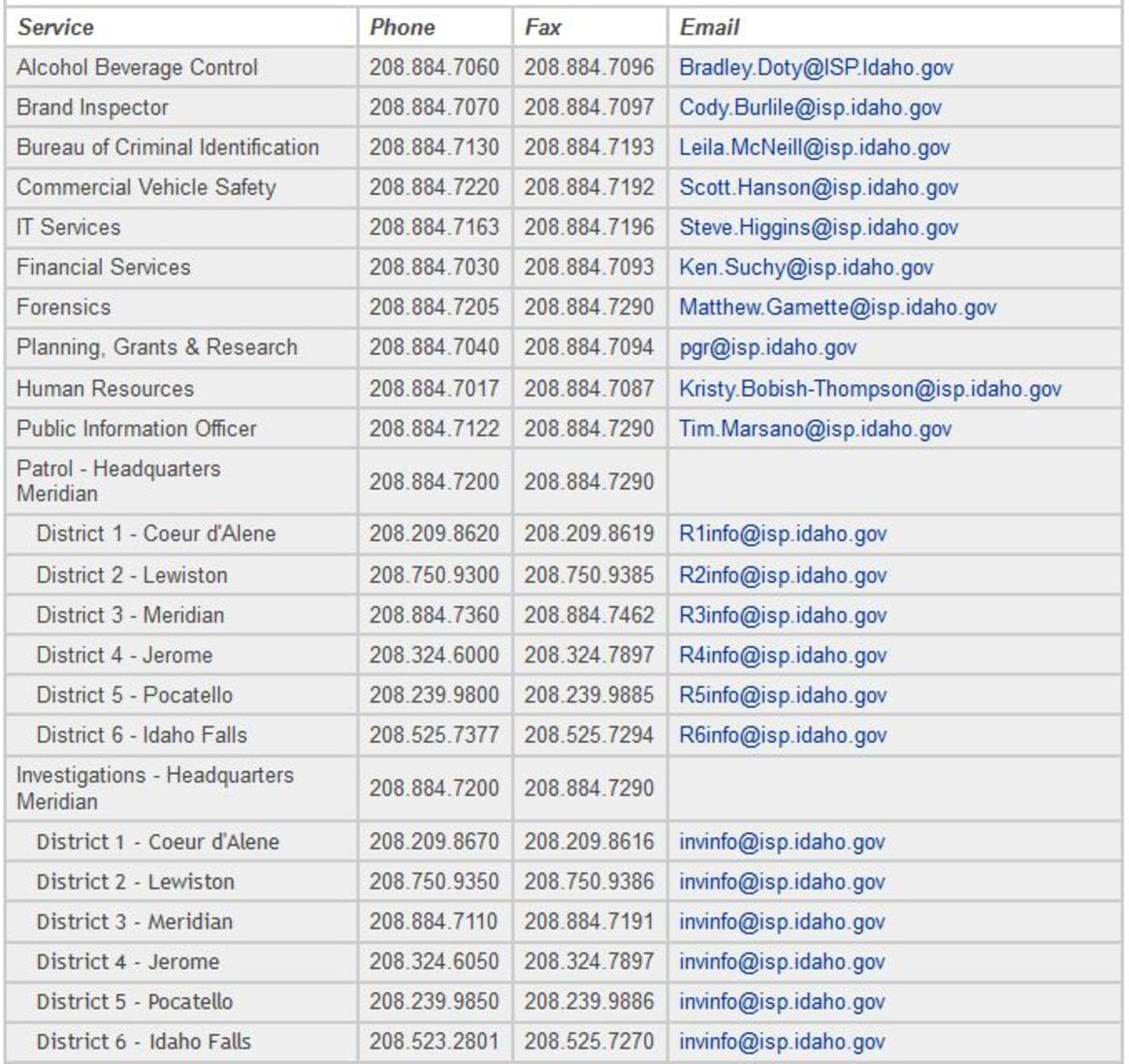Click fax number 208.209.8616
This screenshot has width=1129, height=1064.
pos(589,842)
